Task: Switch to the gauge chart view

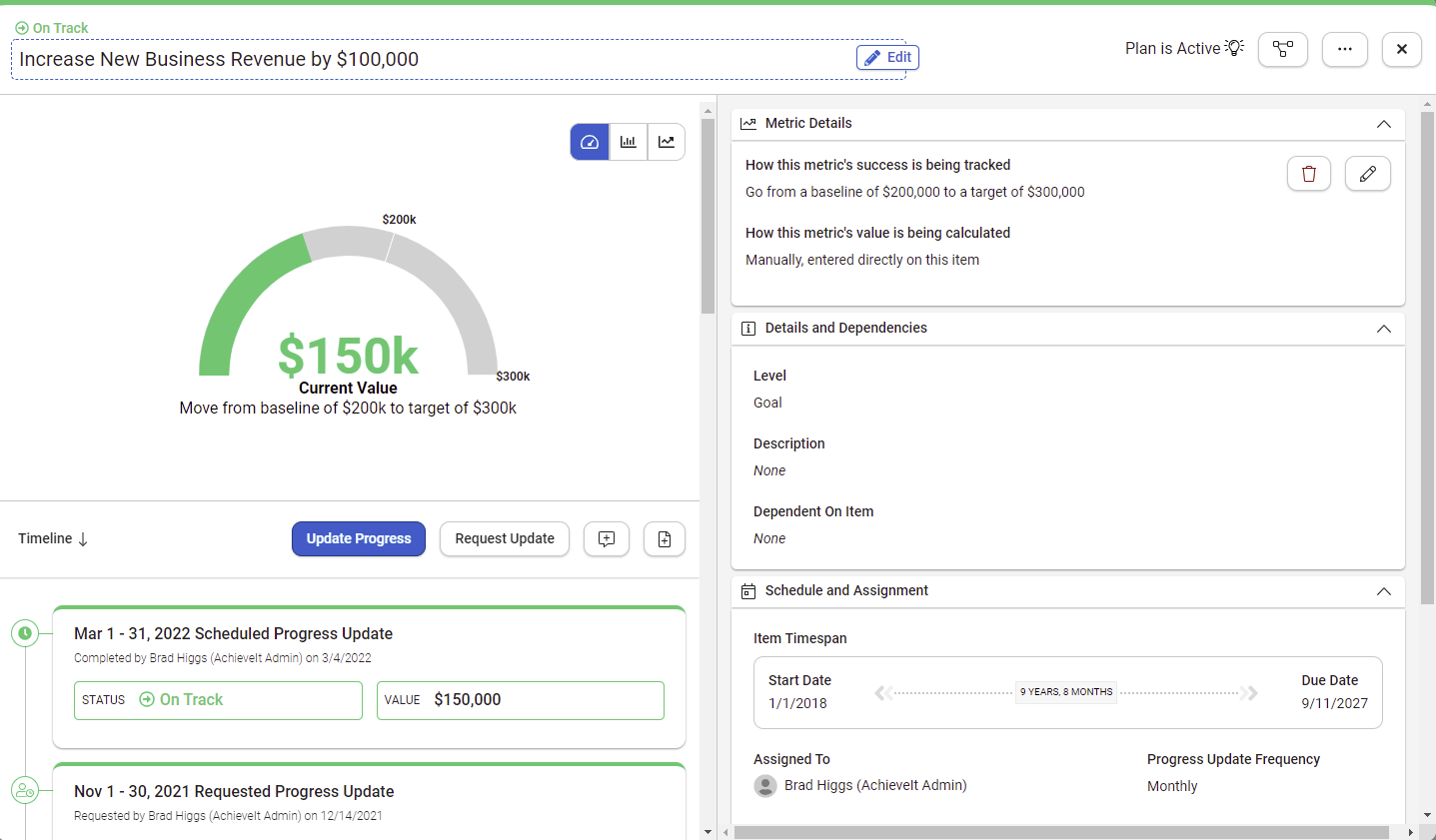Action: tap(590, 142)
